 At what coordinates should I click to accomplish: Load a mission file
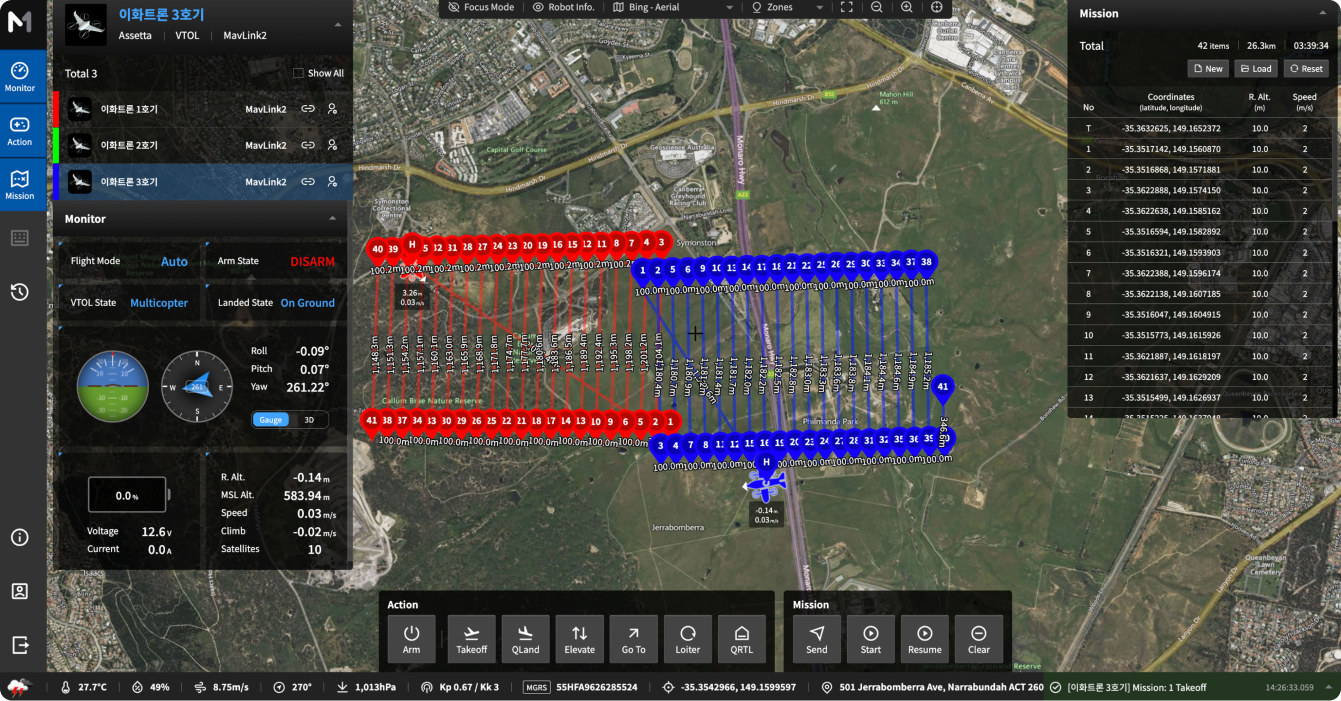(x=1256, y=69)
